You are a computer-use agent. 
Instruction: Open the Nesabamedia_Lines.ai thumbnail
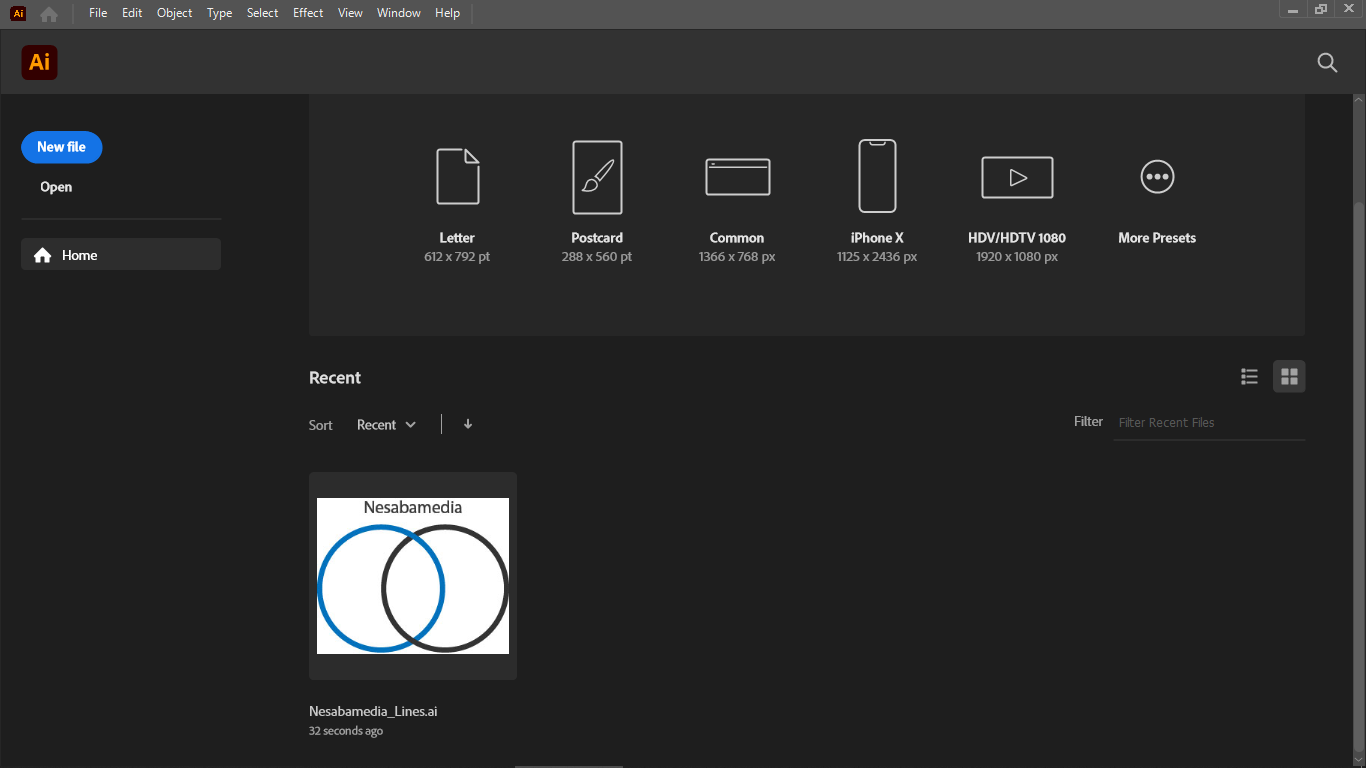[x=413, y=576]
